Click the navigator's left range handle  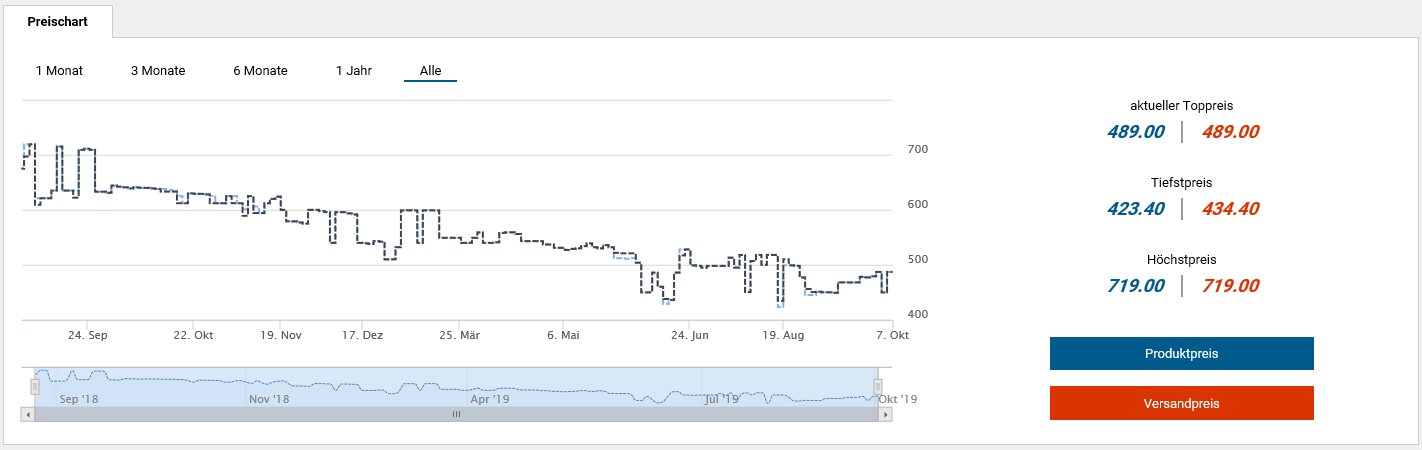(35, 386)
